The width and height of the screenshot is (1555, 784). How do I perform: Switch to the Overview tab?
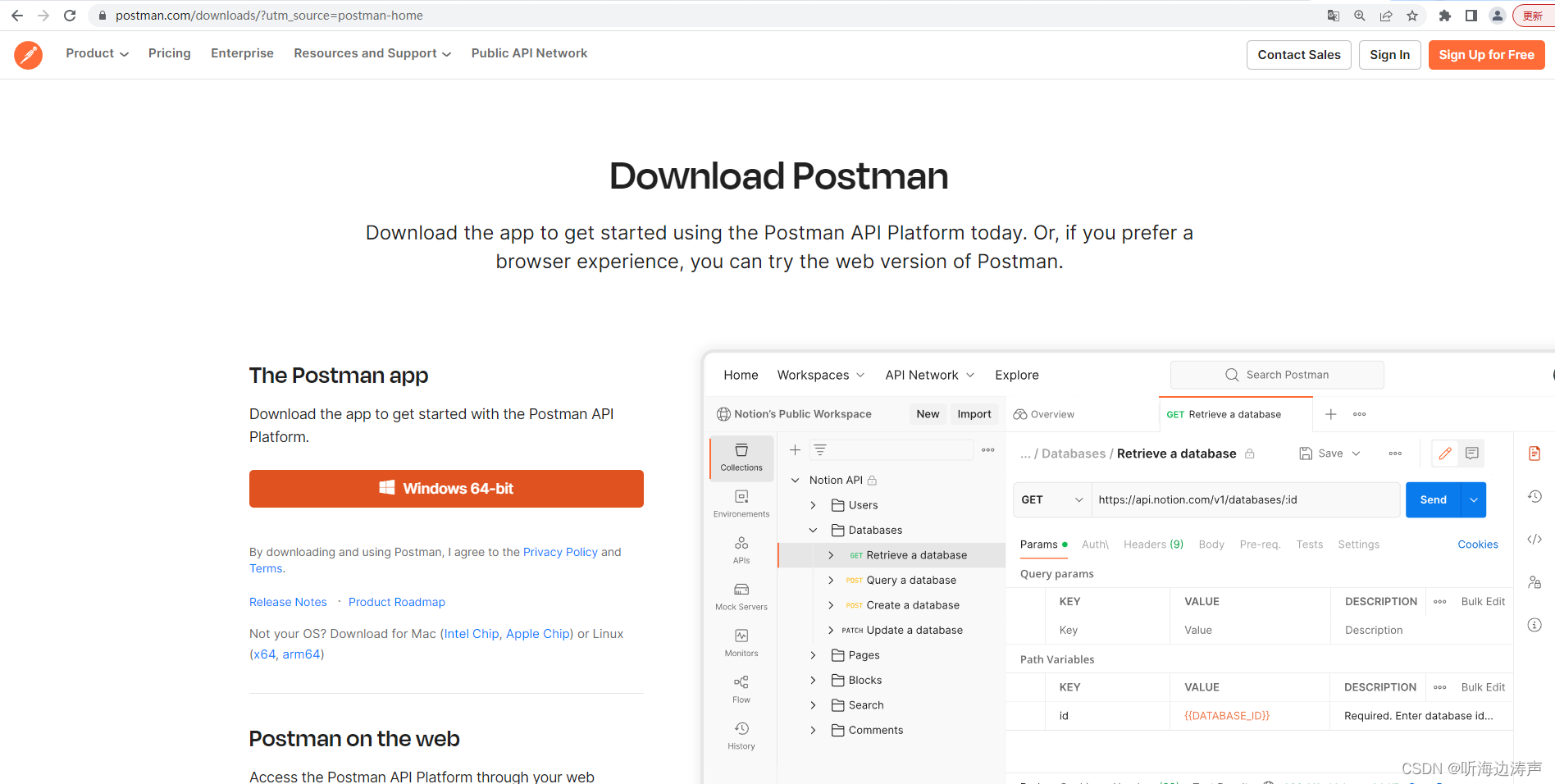pos(1043,414)
